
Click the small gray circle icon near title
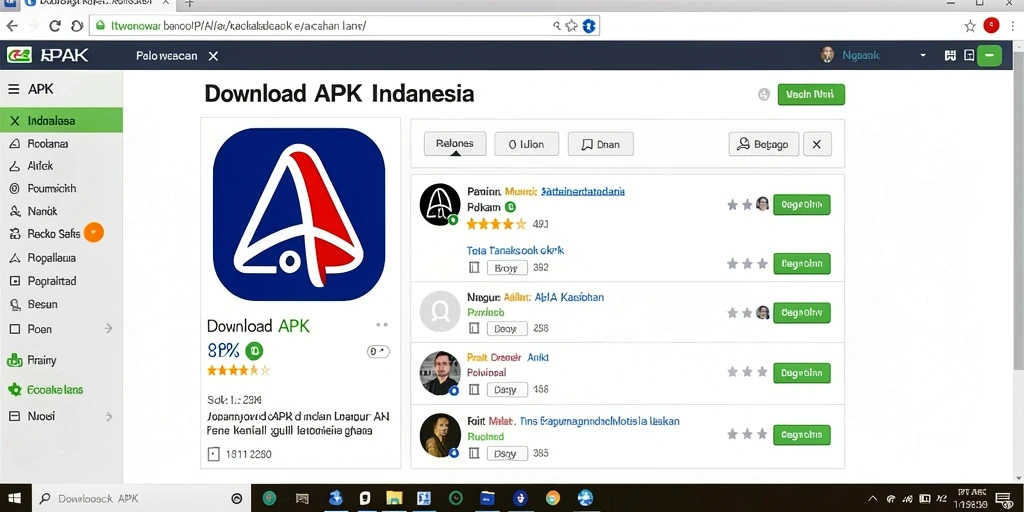click(x=763, y=95)
